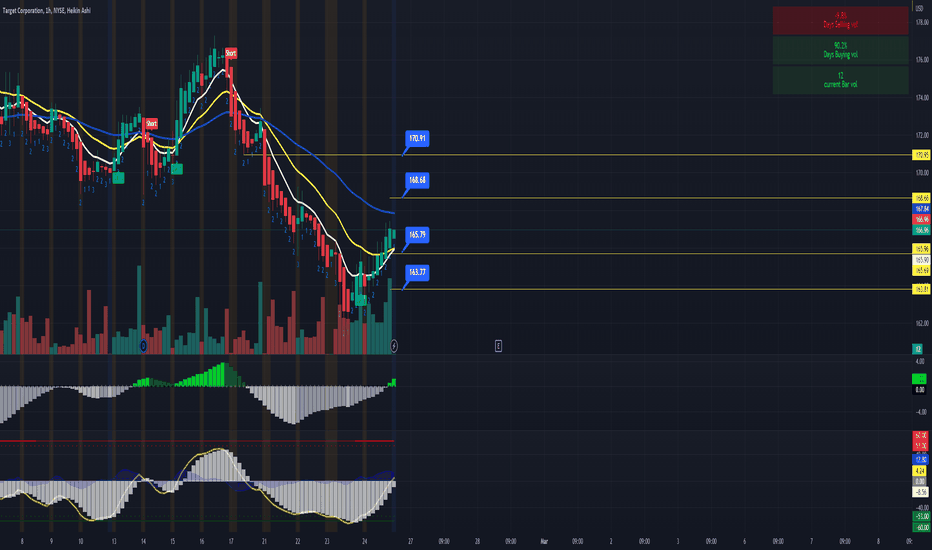Click the yellow 4.24 oscillator axis label
This screenshot has height=550, width=932.
pyautogui.click(x=920, y=470)
